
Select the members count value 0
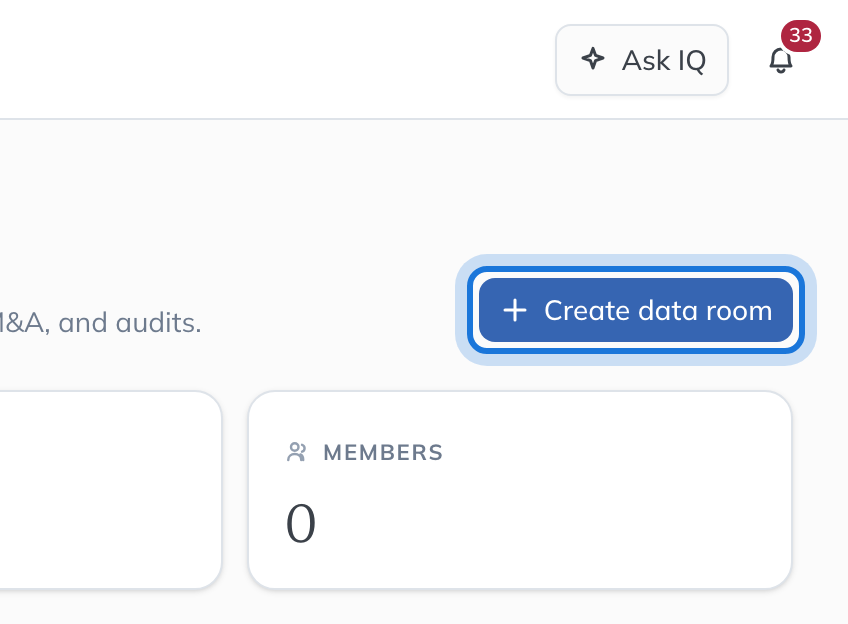(x=301, y=523)
